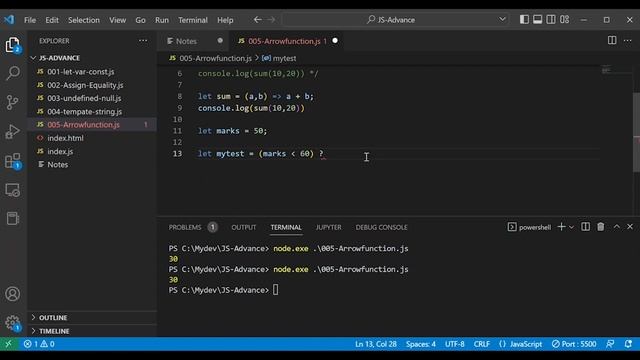Viewport: 640px width, 360px height.
Task: Click the feedback icon in status bar
Action: tap(610, 344)
